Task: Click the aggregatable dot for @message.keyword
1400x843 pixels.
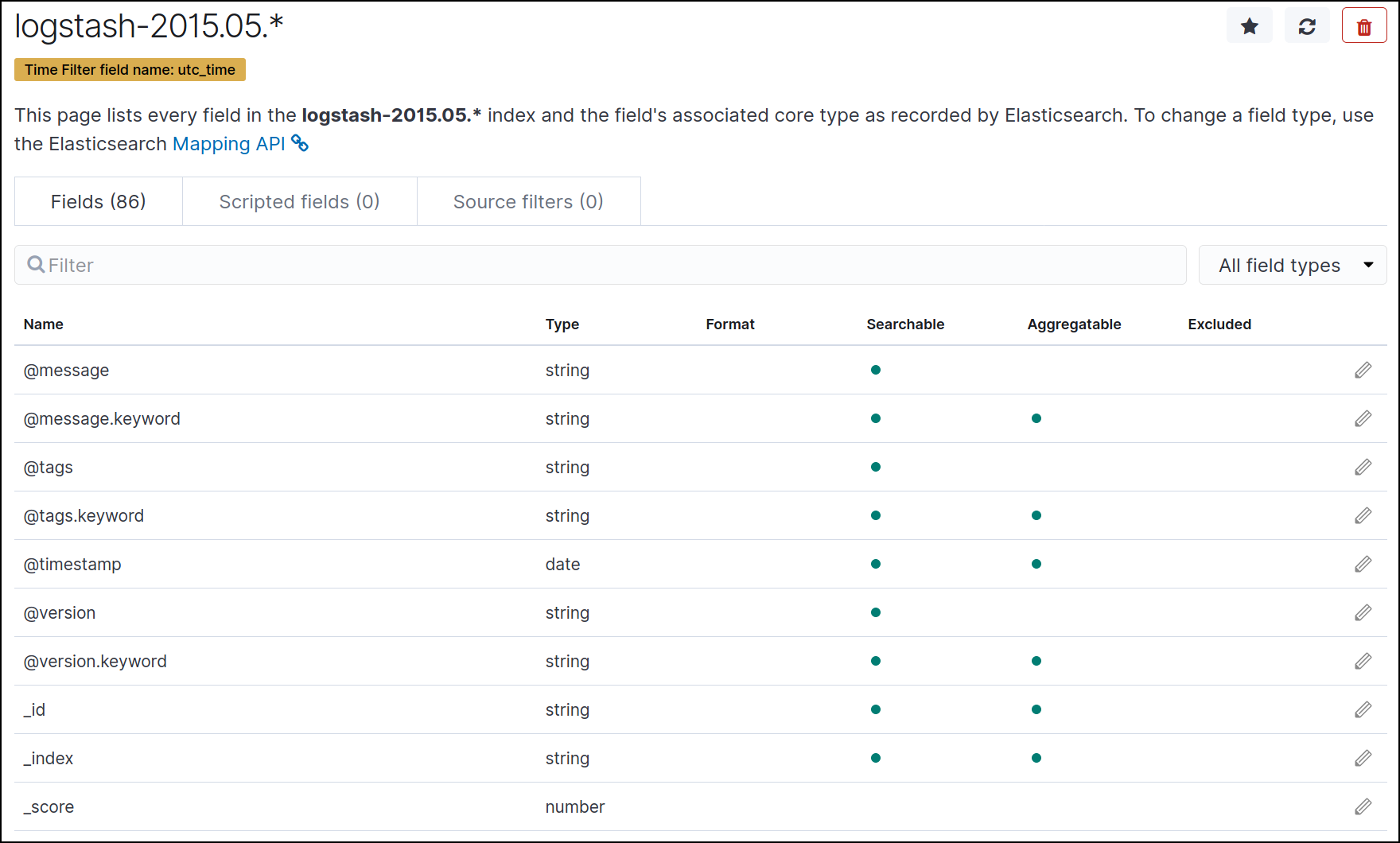Action: click(x=1036, y=418)
